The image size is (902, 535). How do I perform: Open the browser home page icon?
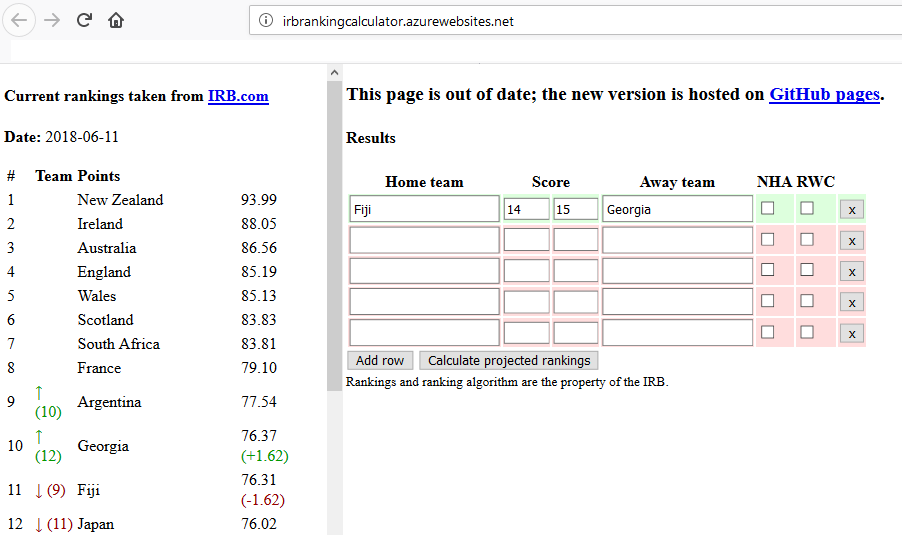pos(116,21)
